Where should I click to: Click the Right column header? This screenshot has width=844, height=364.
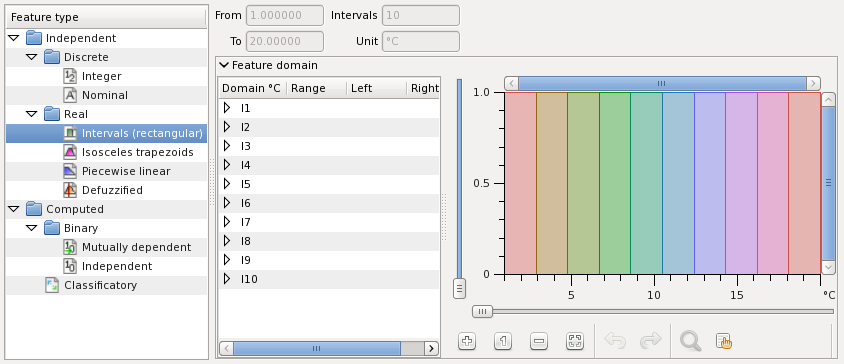(x=424, y=88)
